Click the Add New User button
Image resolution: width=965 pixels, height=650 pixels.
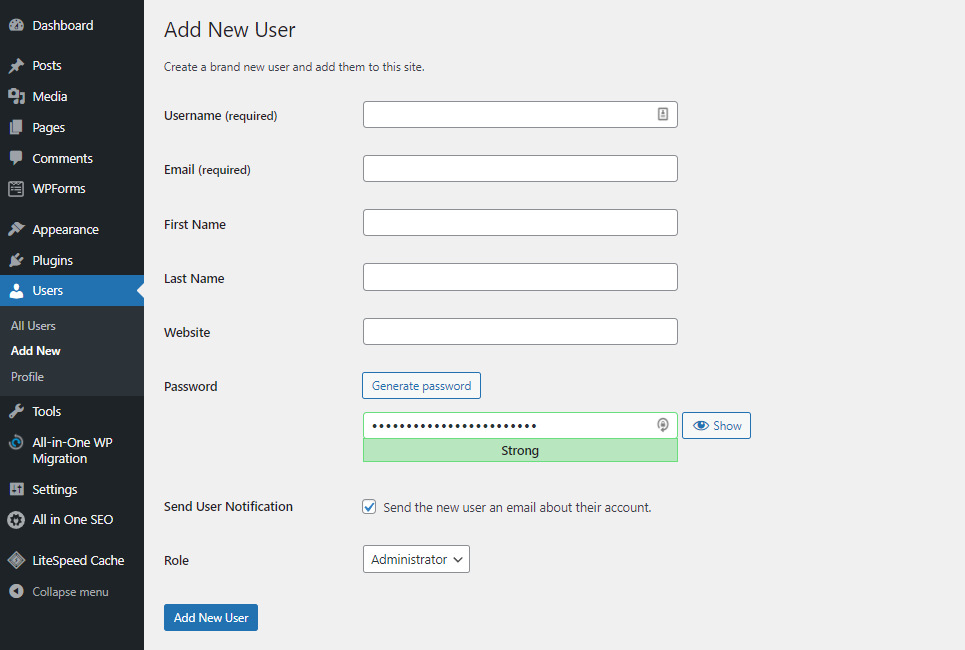[210, 617]
